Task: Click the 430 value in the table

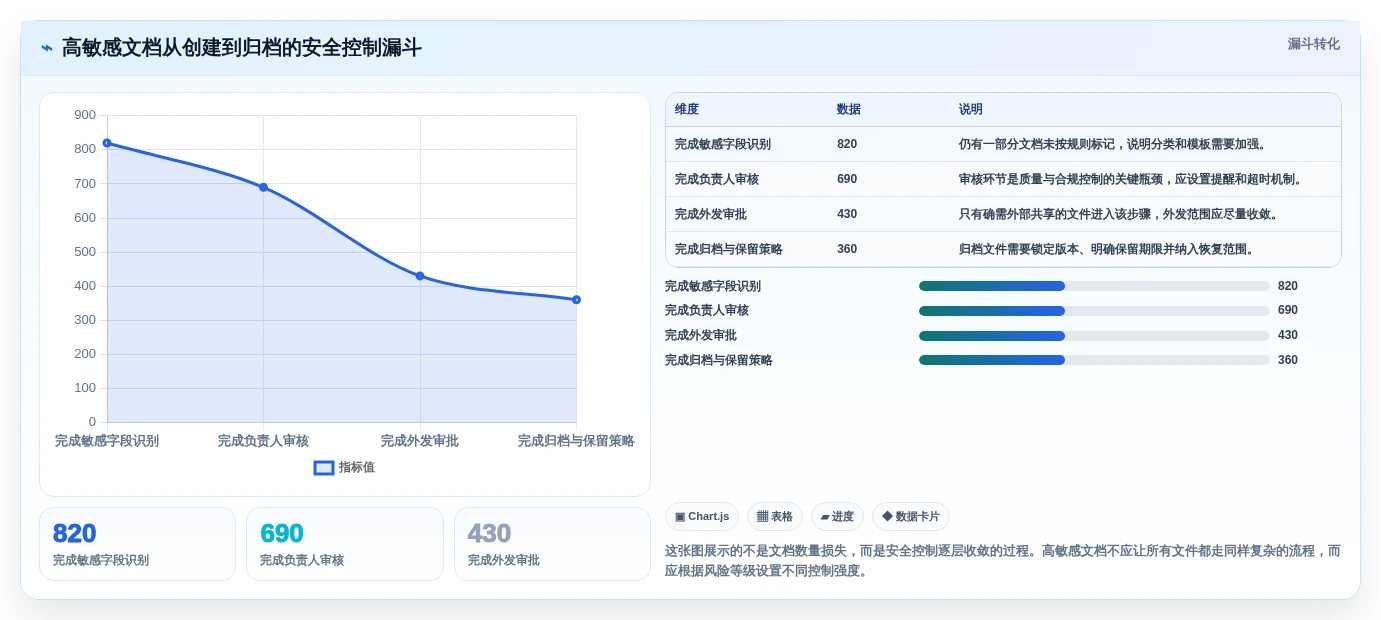Action: point(847,215)
